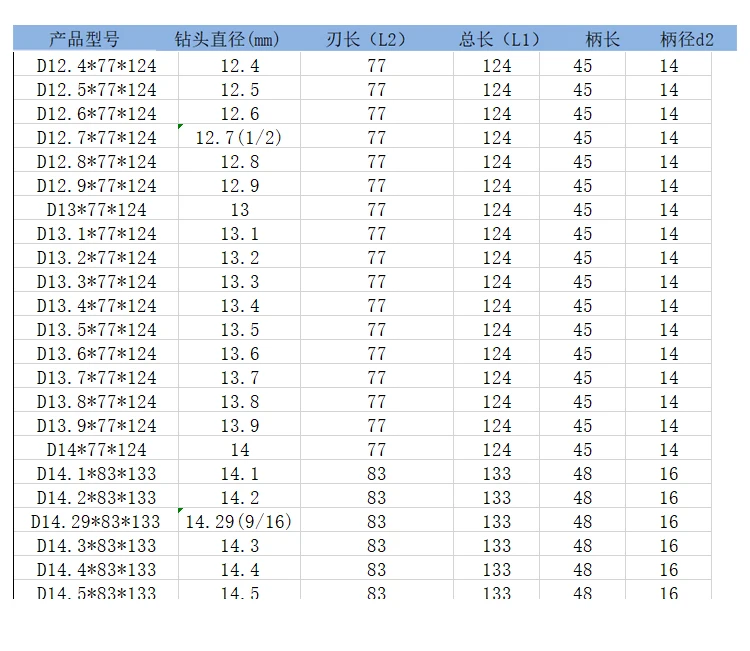
Task: Click diameter cell 14.1
Action: [239, 474]
